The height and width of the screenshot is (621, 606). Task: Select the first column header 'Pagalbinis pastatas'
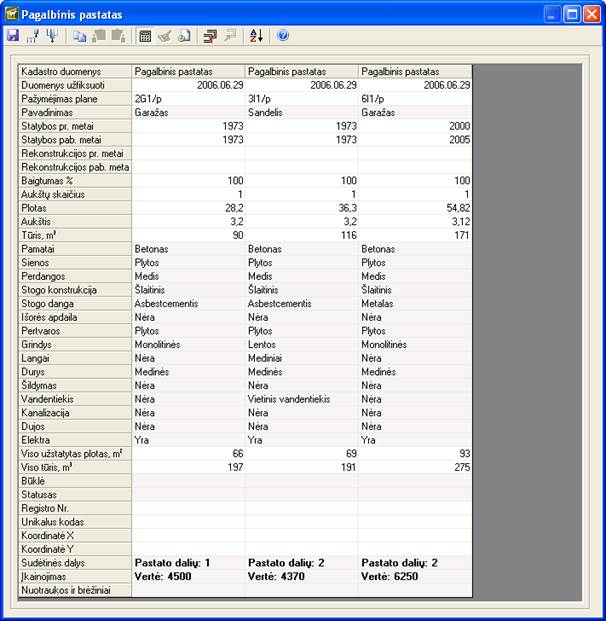coord(188,71)
